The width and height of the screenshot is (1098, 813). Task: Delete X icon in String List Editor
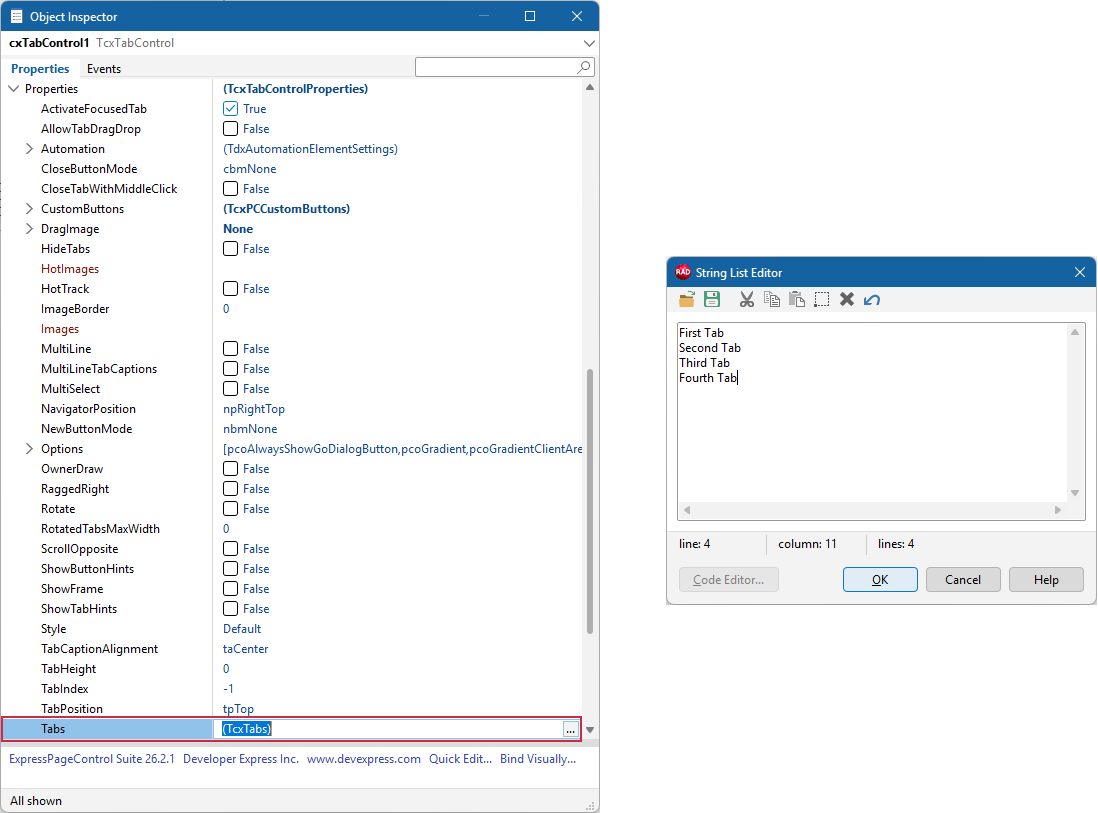point(847,300)
